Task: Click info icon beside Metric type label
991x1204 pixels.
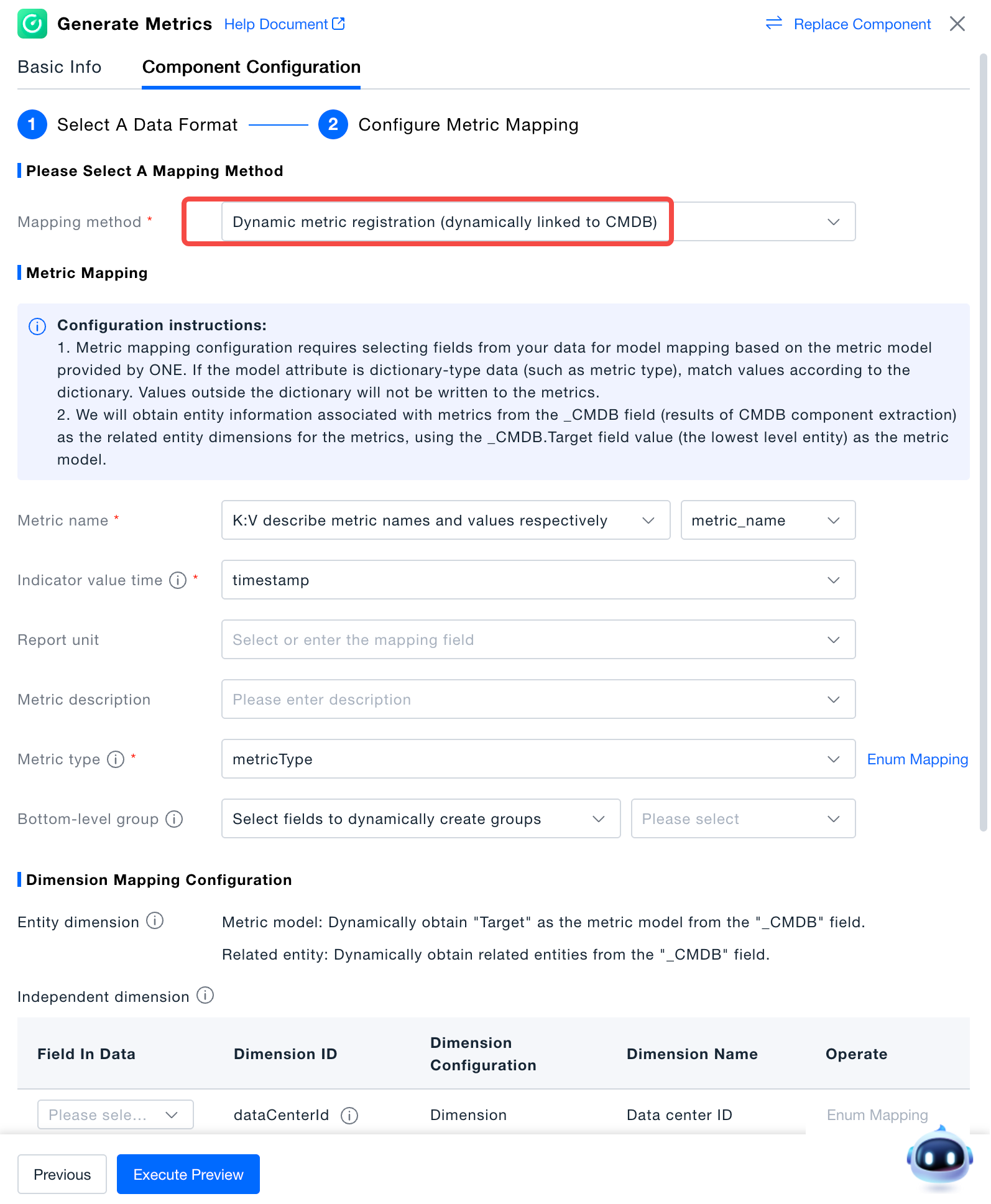Action: click(116, 759)
